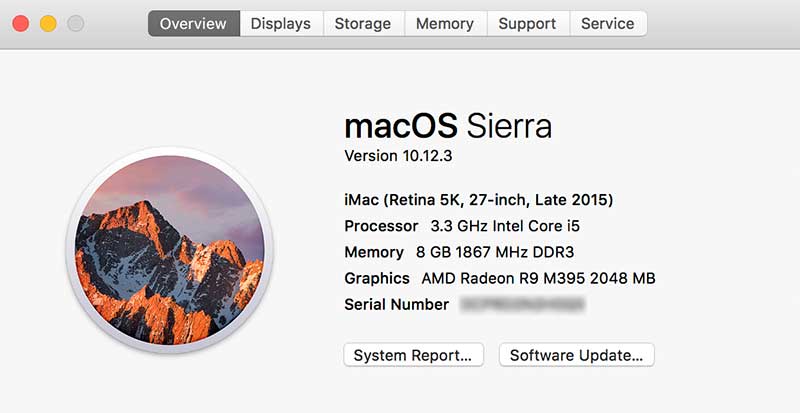
Task: Click the macOS Sierra title text
Action: coord(447,126)
